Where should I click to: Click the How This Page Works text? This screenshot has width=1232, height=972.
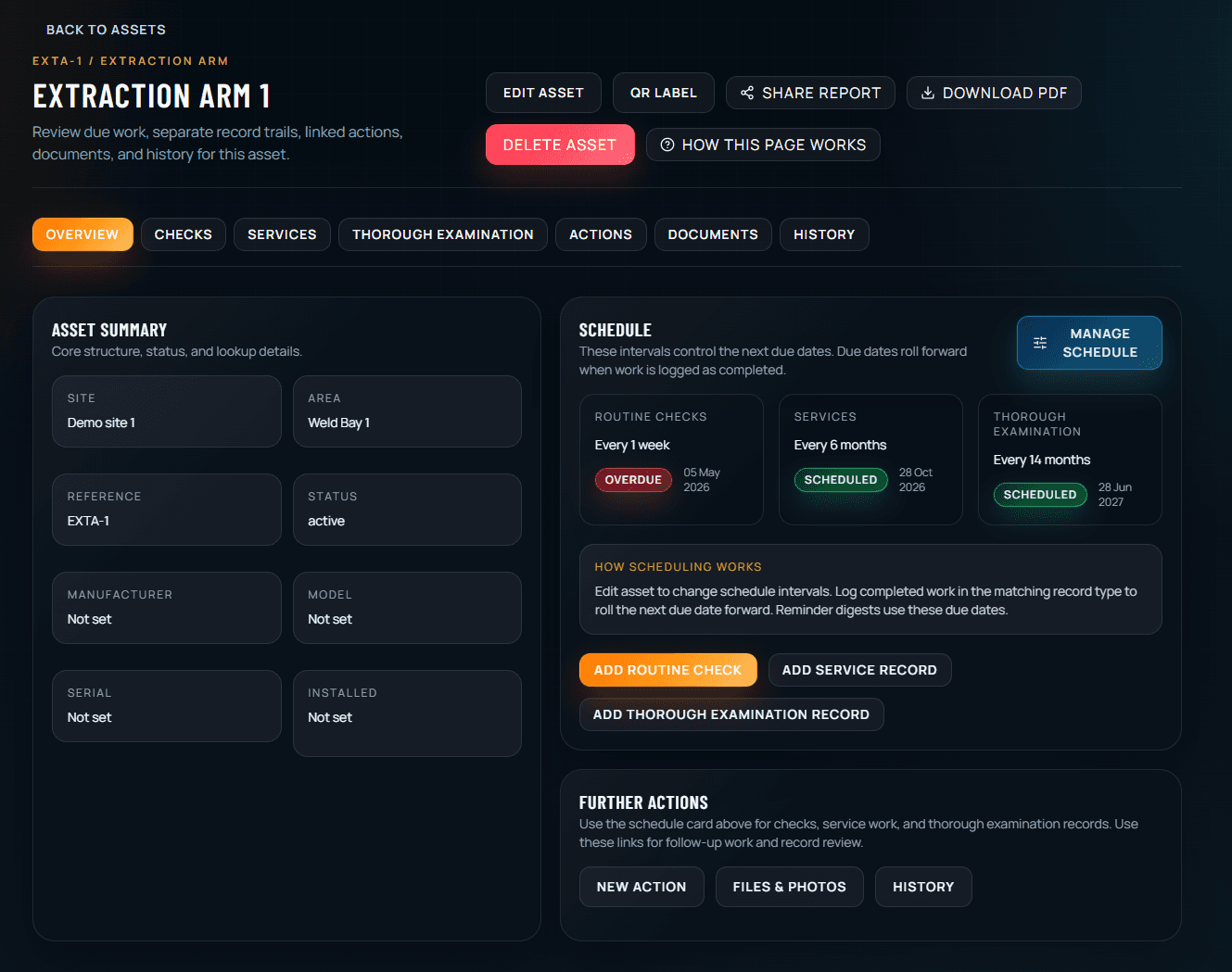click(x=774, y=145)
